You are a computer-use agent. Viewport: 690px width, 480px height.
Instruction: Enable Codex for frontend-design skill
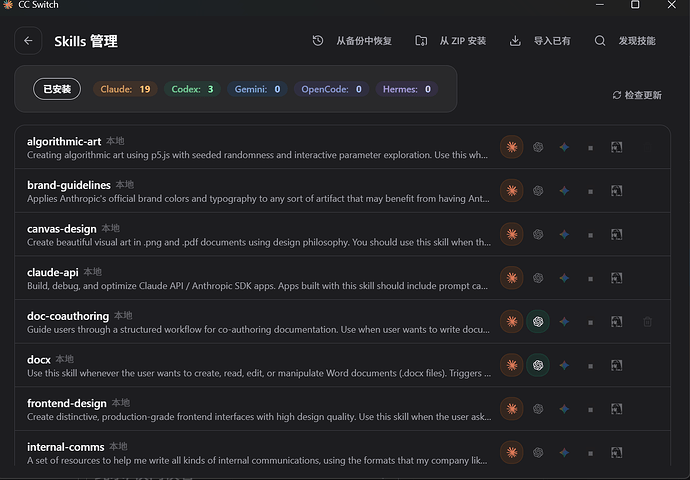click(538, 408)
